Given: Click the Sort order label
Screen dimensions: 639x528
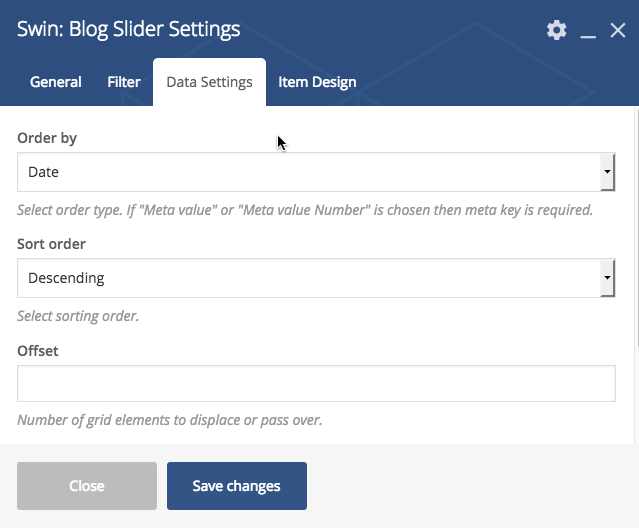Looking at the screenshot, I should coord(51,244).
